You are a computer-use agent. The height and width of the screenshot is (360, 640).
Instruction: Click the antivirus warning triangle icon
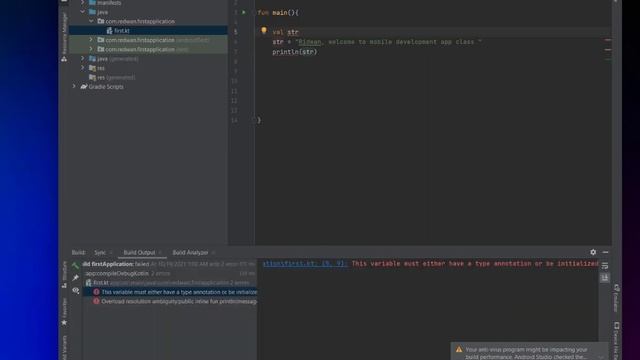459,350
